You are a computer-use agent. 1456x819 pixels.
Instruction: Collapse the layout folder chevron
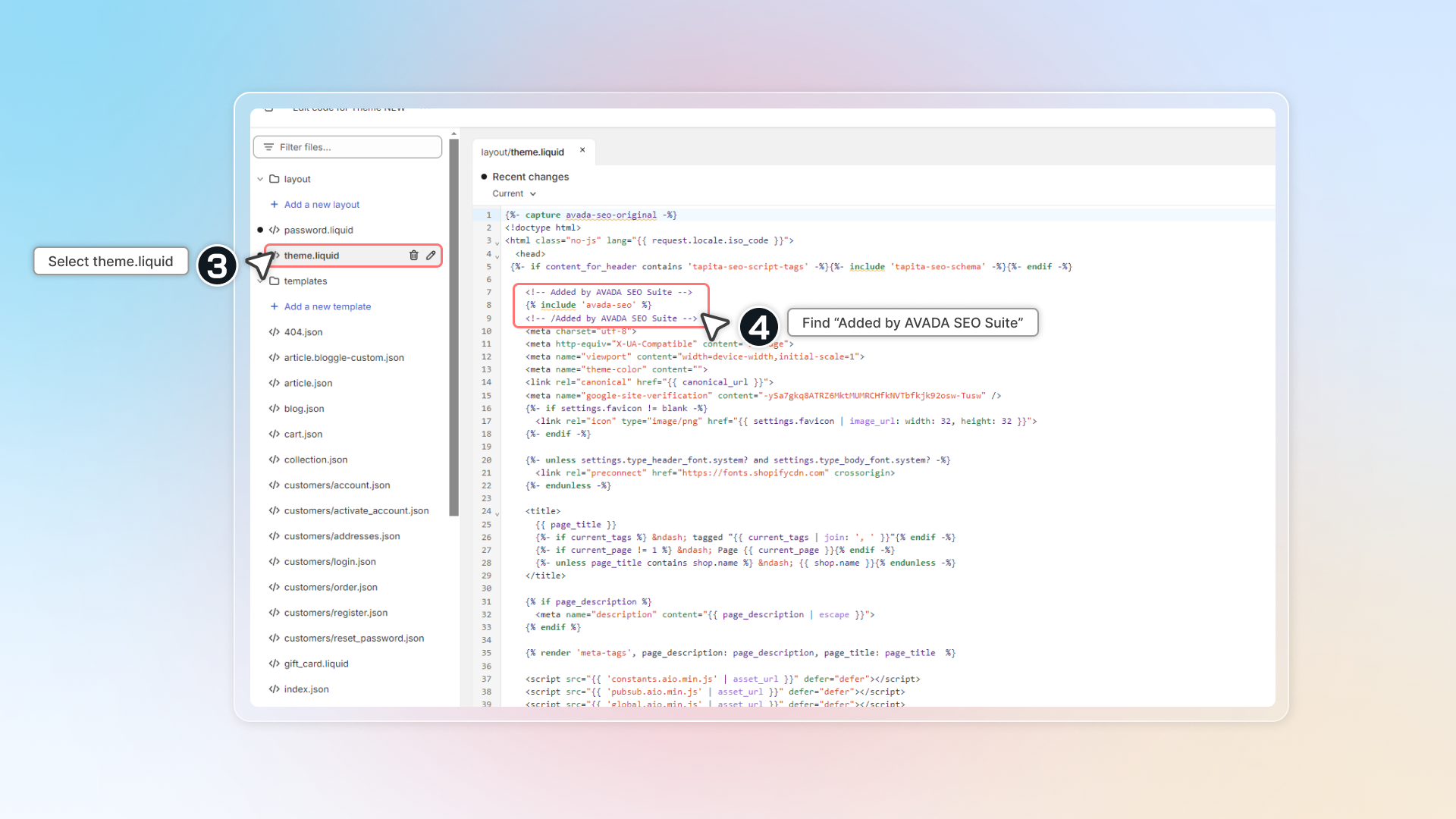[260, 179]
